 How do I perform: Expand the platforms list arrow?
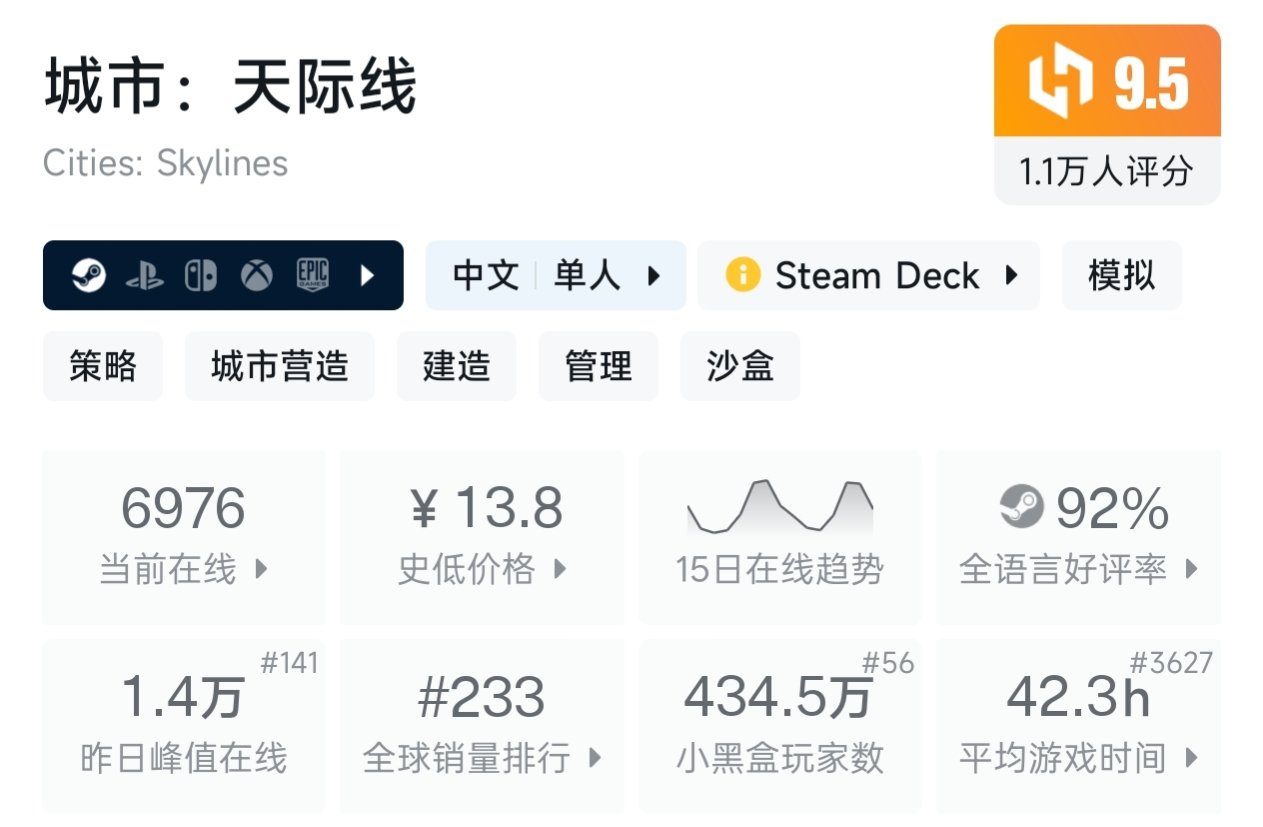click(367, 275)
